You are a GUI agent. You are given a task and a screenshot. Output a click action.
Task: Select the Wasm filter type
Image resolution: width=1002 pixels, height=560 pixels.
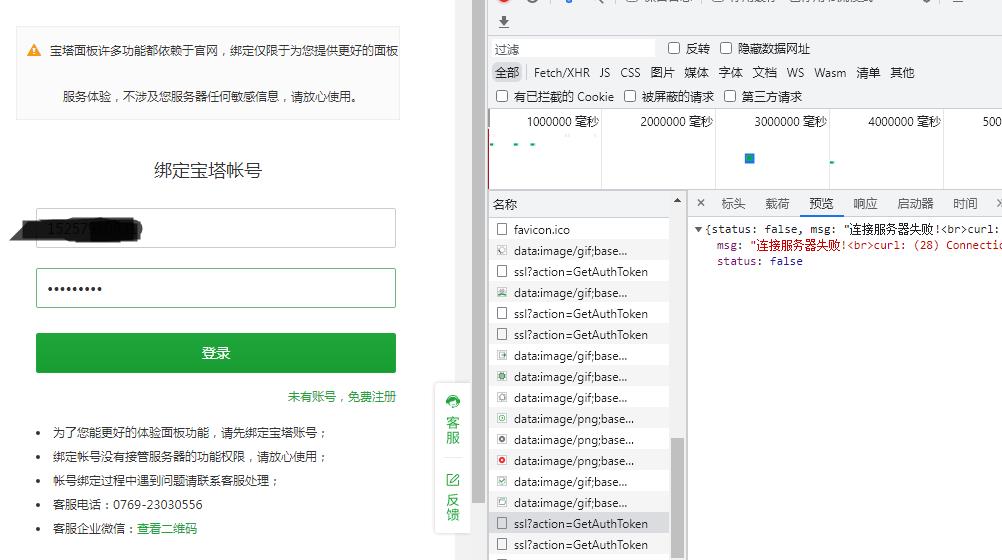[x=830, y=73]
